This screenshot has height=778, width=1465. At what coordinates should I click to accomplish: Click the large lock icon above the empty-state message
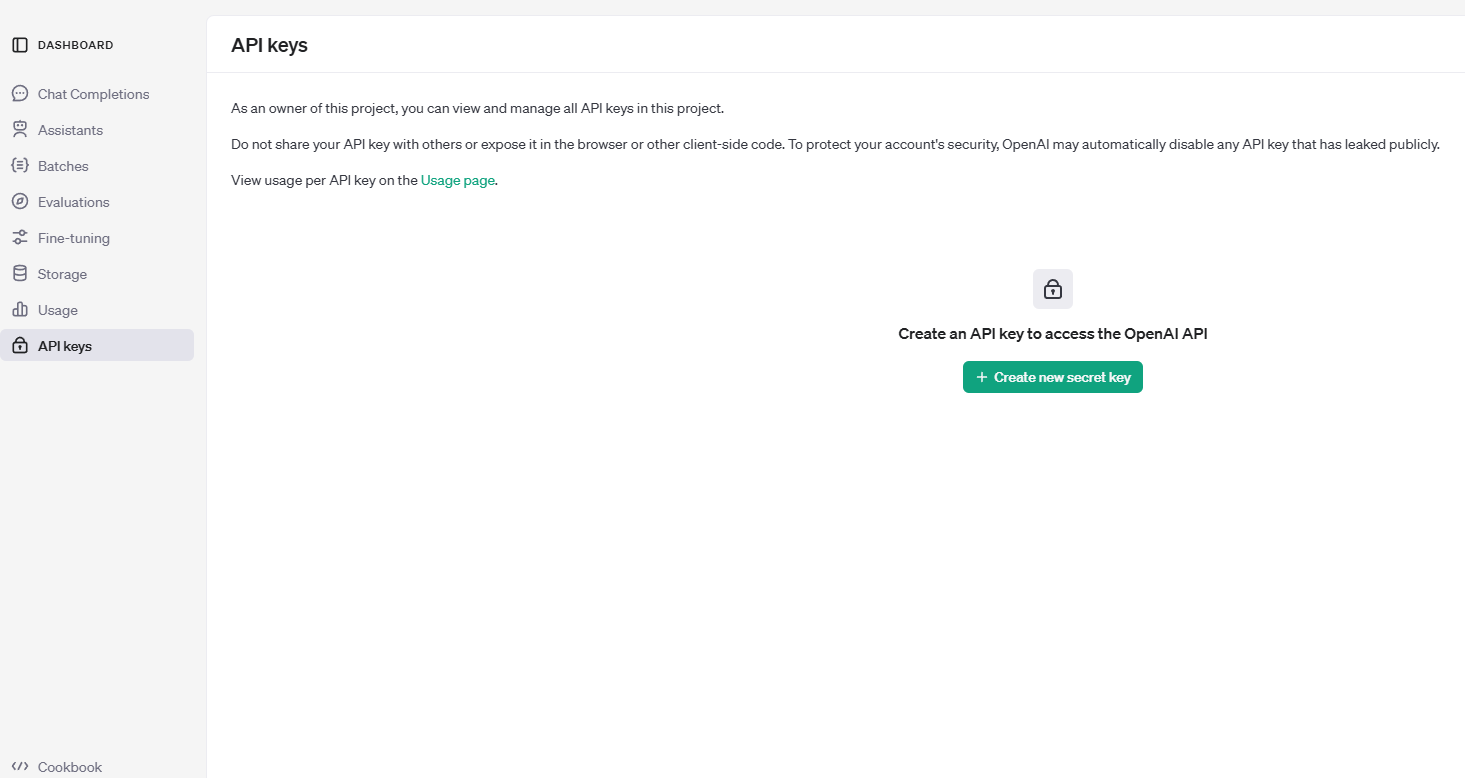click(x=1052, y=289)
